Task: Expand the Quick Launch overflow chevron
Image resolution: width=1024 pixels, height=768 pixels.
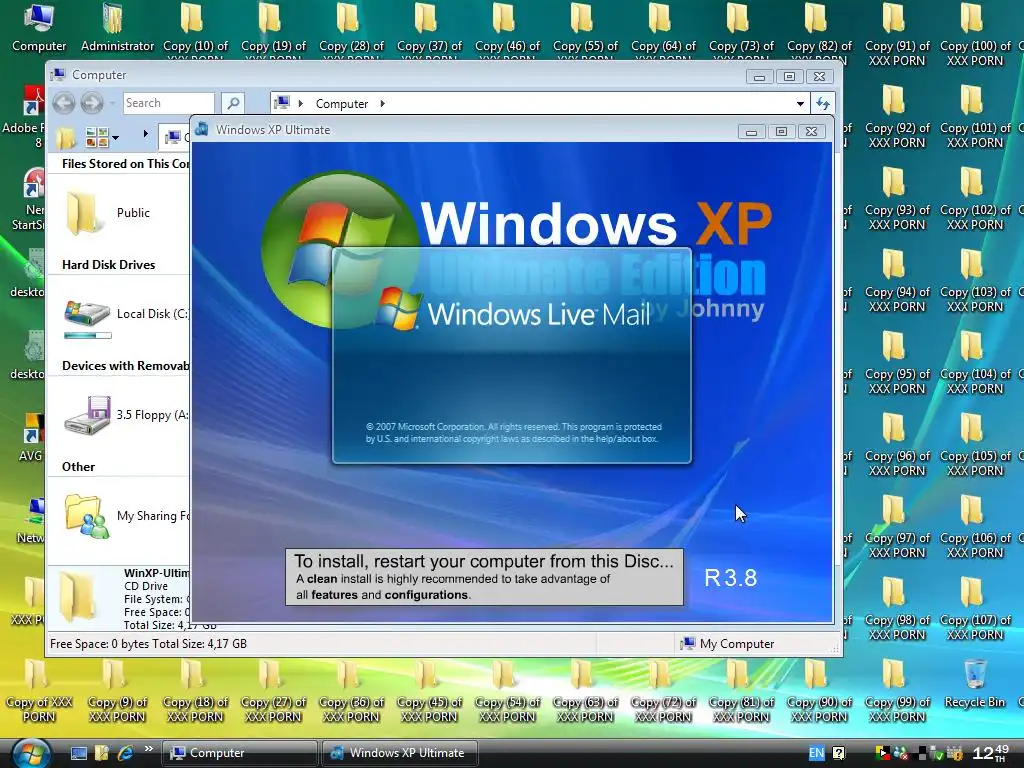Action: (x=149, y=749)
